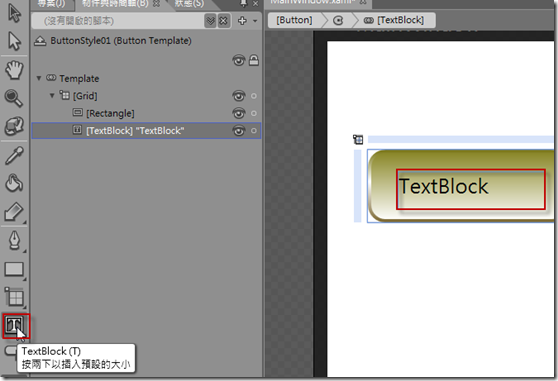558x381 pixels.
Task: Click the [Button] breadcrumb
Action: 294,20
